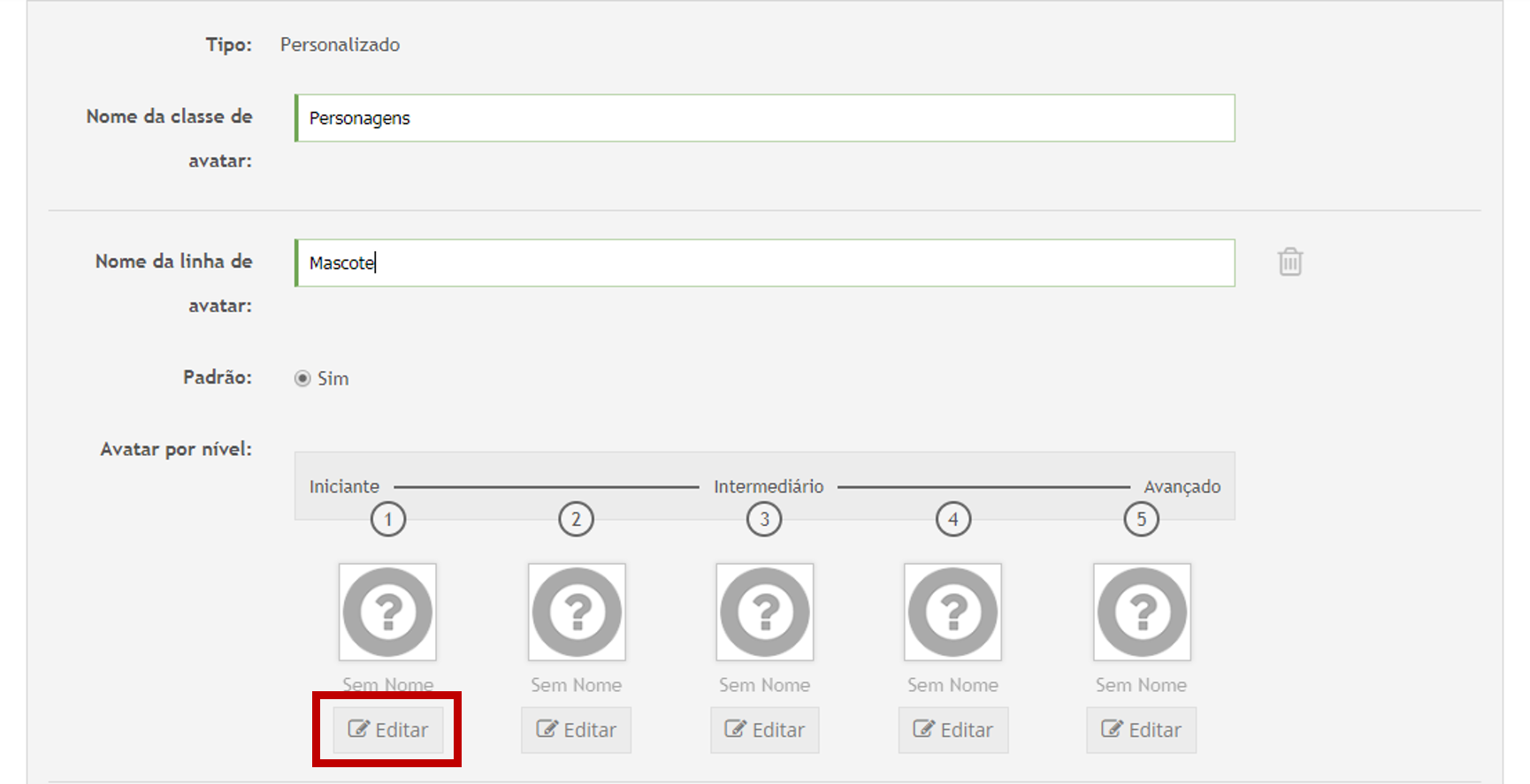Viewport: 1530px width, 784px height.
Task: Select the level 4 avatar placeholder image
Action: pos(952,612)
